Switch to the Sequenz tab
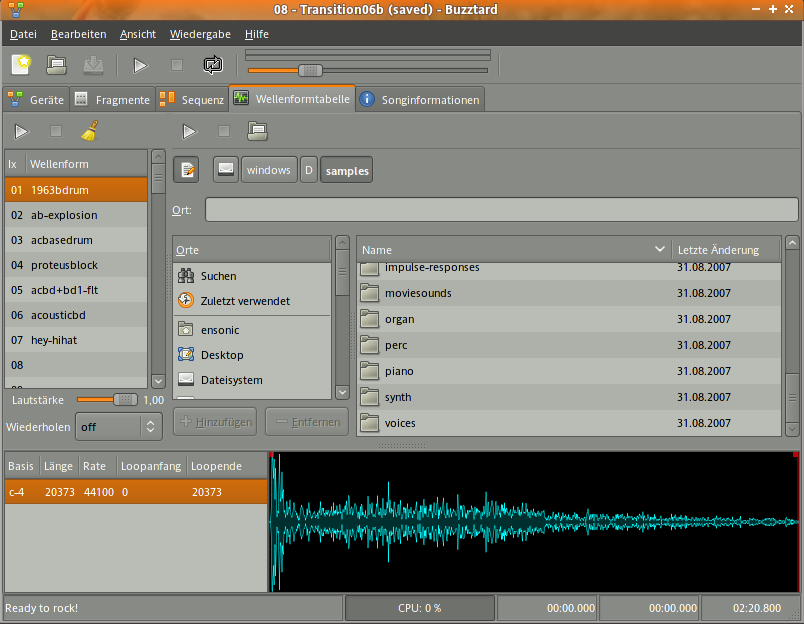Viewport: 804px width, 624px height. [192, 99]
